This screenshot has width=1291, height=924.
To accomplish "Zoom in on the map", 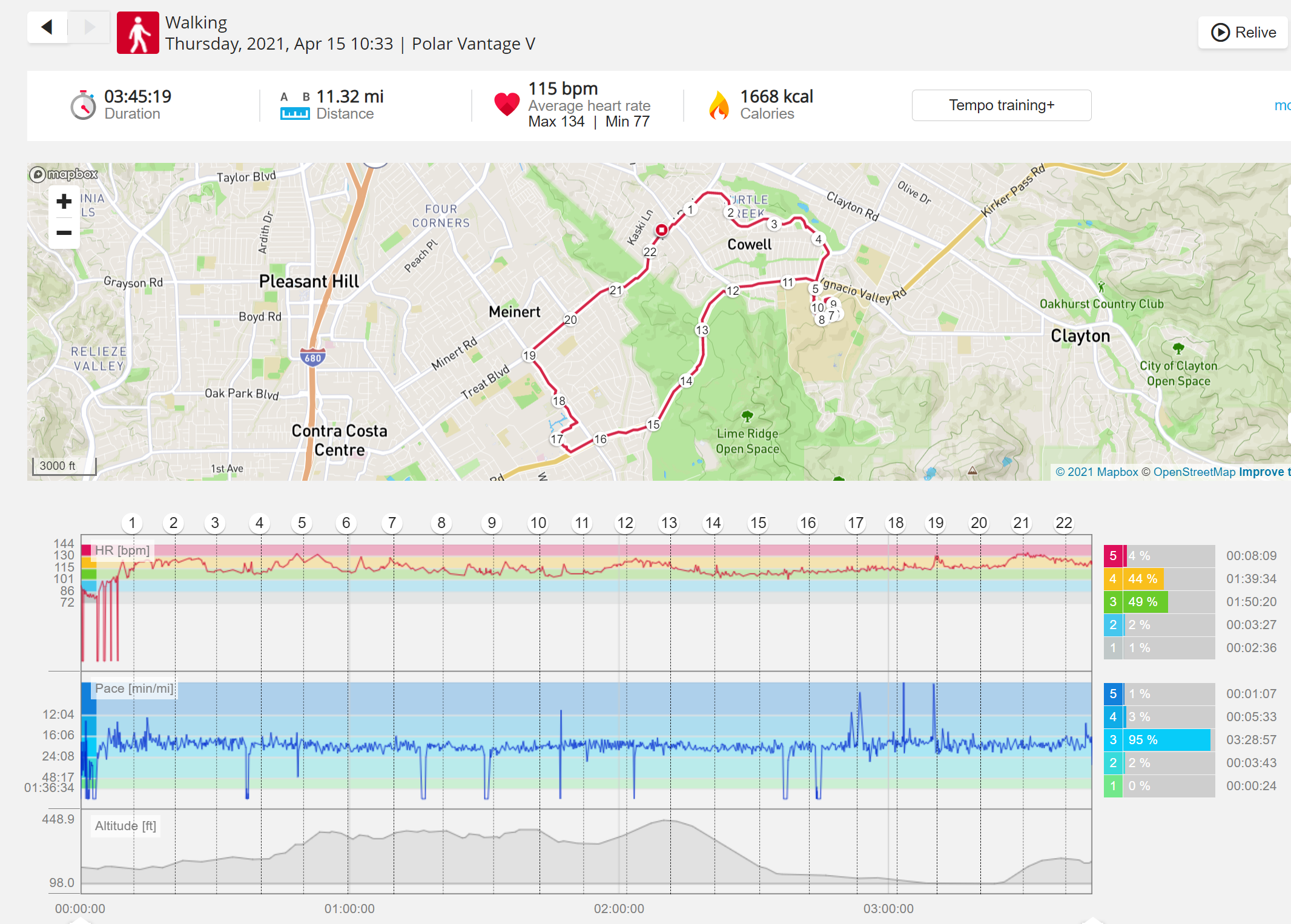I will 64,202.
